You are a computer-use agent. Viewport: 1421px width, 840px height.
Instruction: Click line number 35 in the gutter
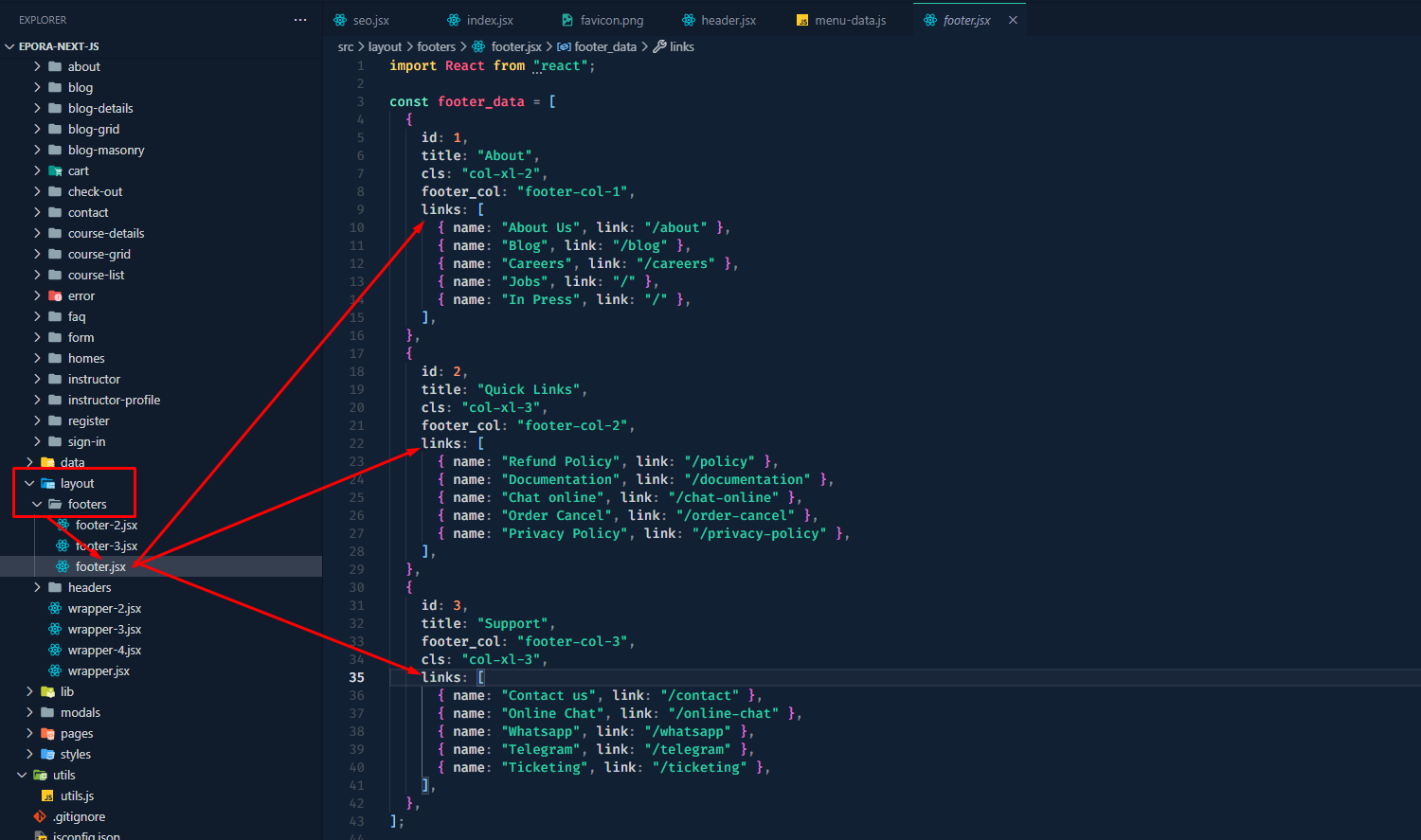(356, 677)
